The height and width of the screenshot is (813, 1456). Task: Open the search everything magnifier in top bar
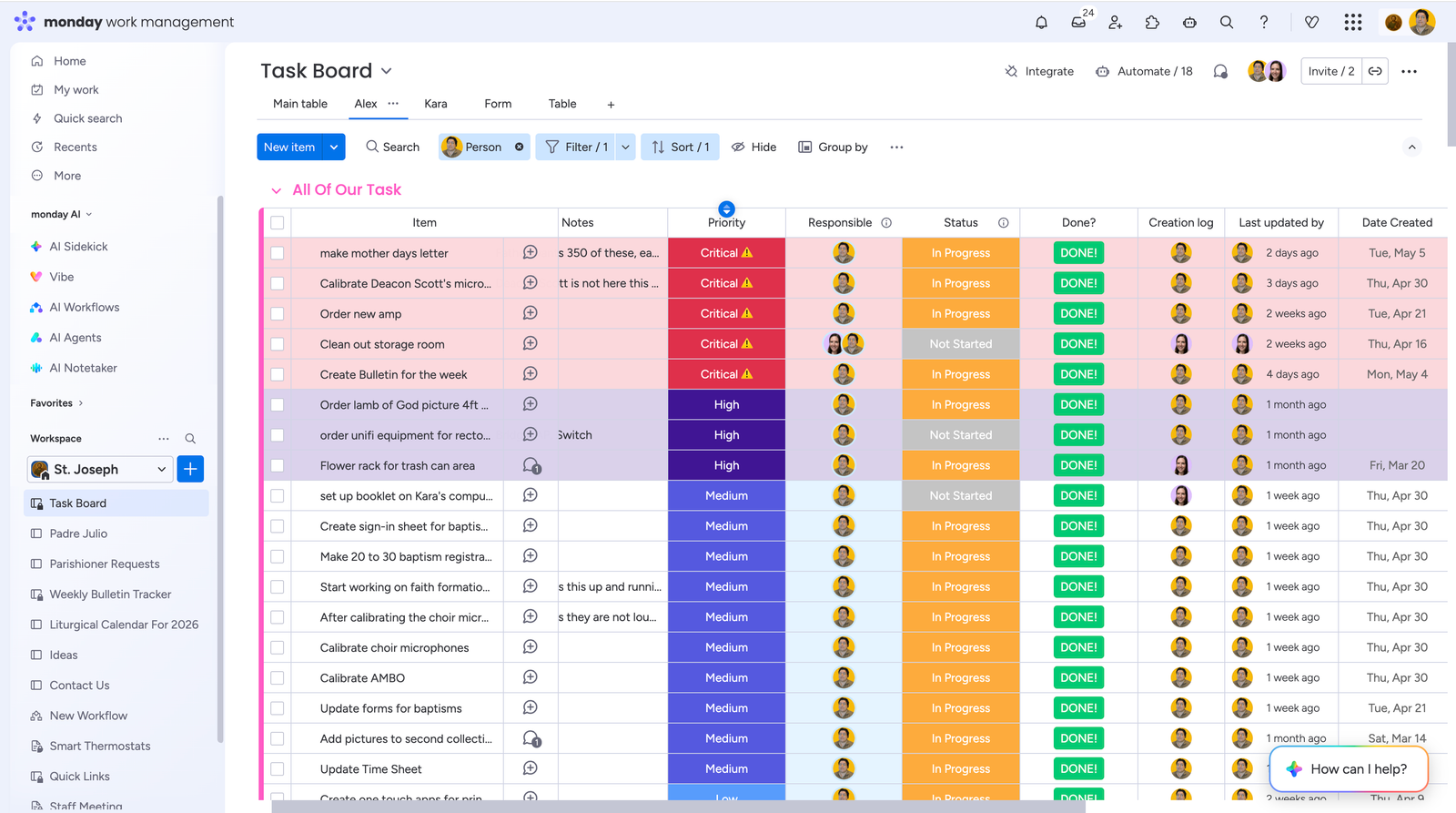(x=1227, y=23)
